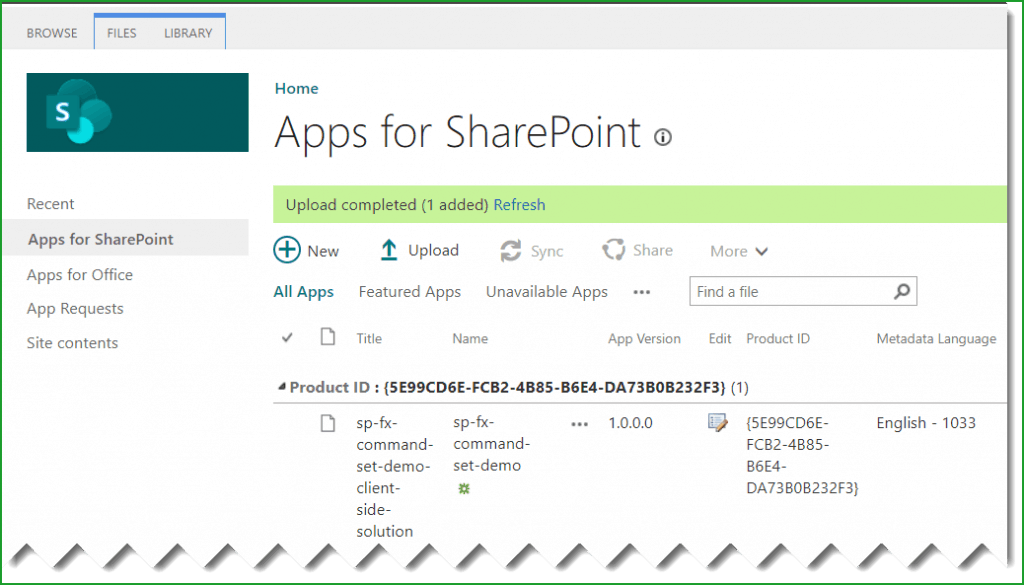Switch to the LIBRARY ribbon tab

click(188, 33)
